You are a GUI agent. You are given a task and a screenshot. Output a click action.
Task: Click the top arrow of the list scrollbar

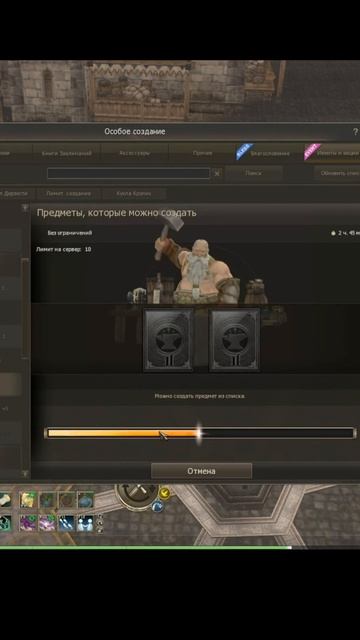click(x=25, y=208)
